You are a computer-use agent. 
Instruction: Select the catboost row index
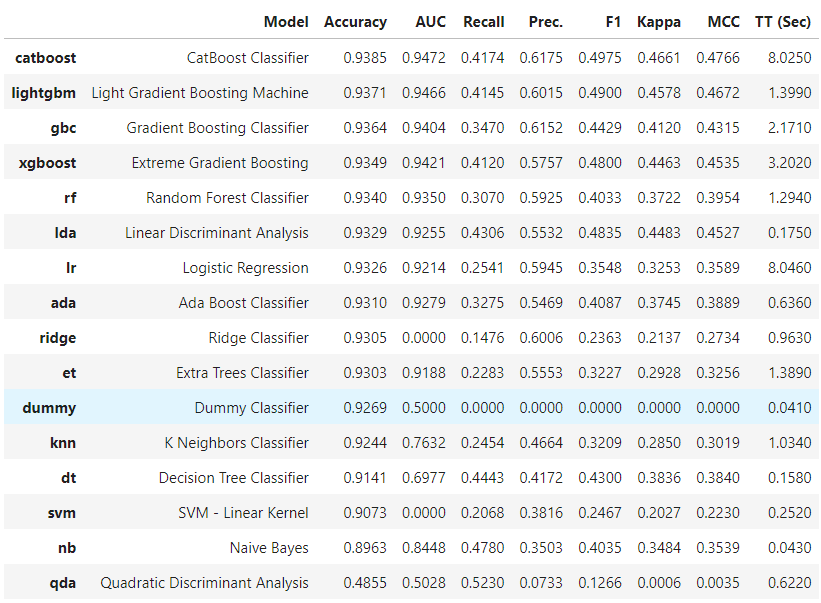coord(46,58)
